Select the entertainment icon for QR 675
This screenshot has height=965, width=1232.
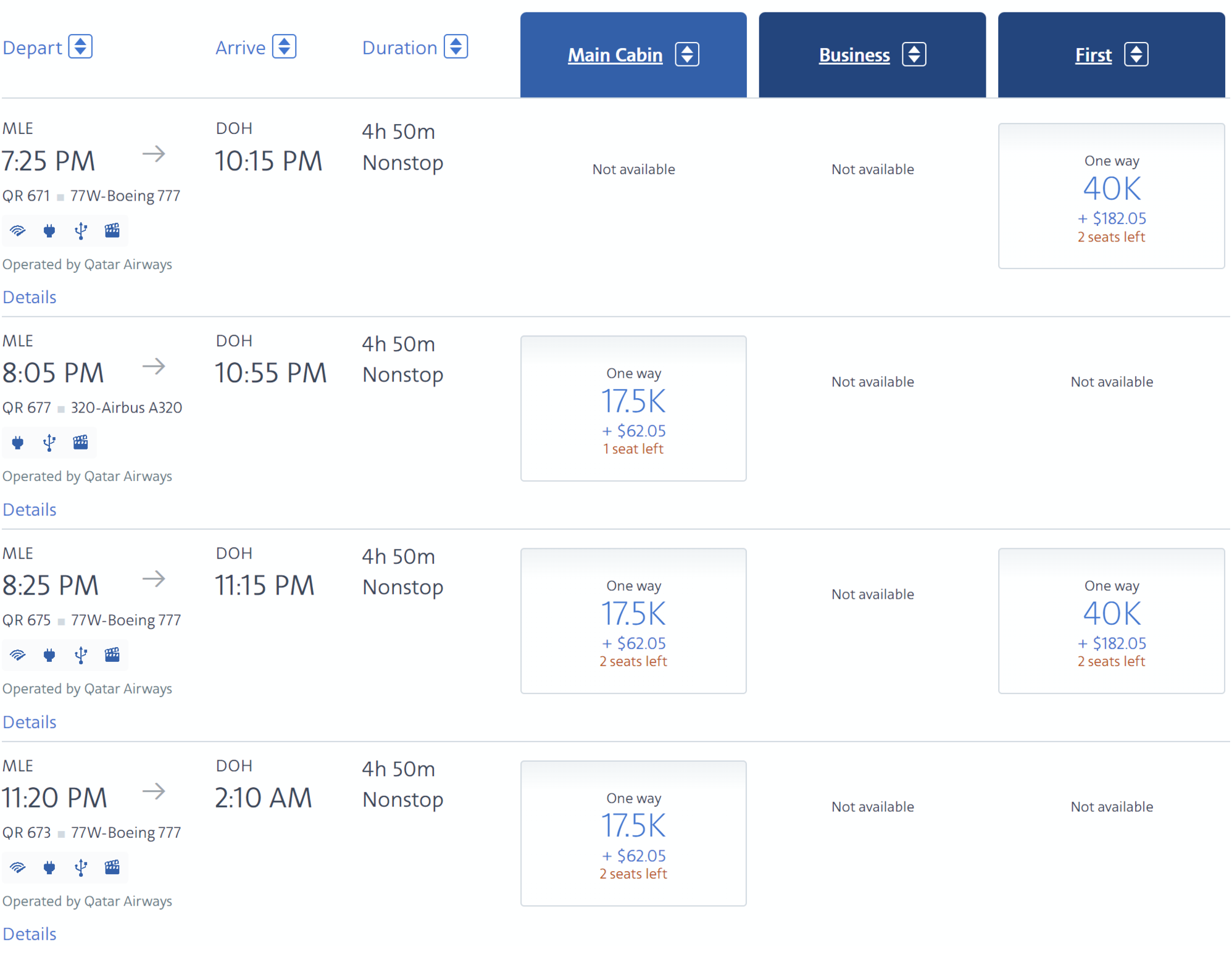112,655
